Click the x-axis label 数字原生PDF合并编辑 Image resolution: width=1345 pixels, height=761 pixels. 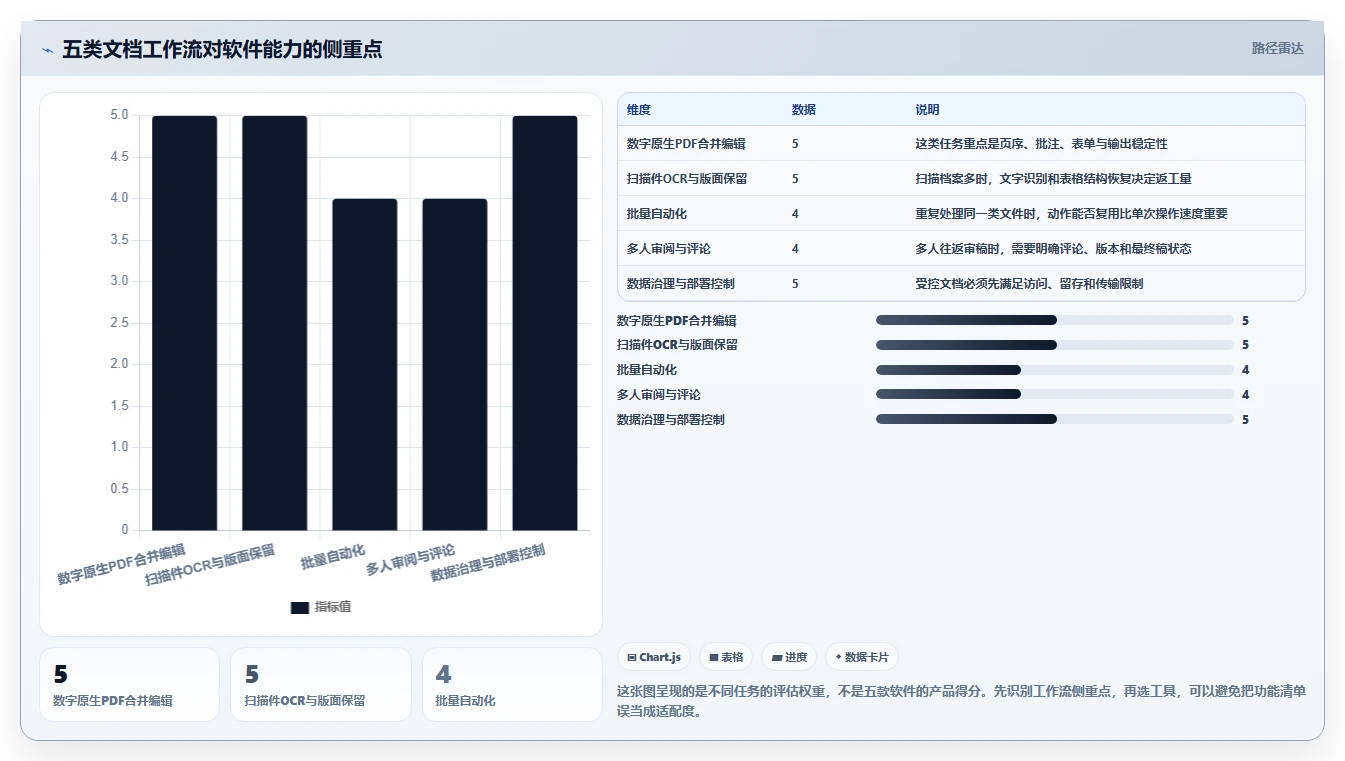point(122,564)
